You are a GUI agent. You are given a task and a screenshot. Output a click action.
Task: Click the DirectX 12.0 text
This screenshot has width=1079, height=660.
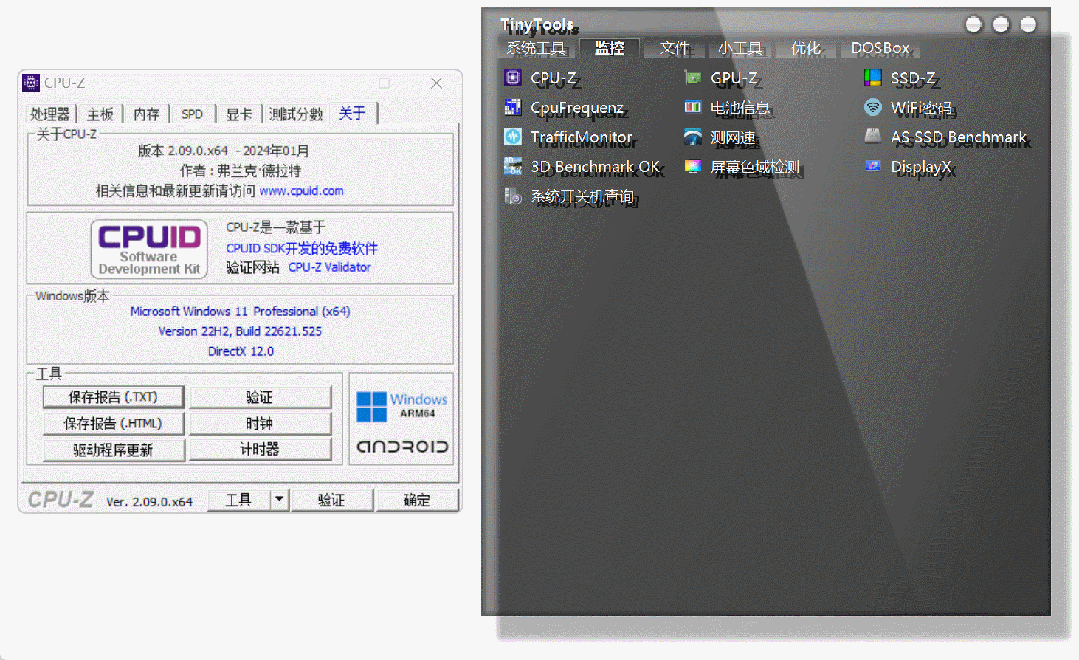241,351
